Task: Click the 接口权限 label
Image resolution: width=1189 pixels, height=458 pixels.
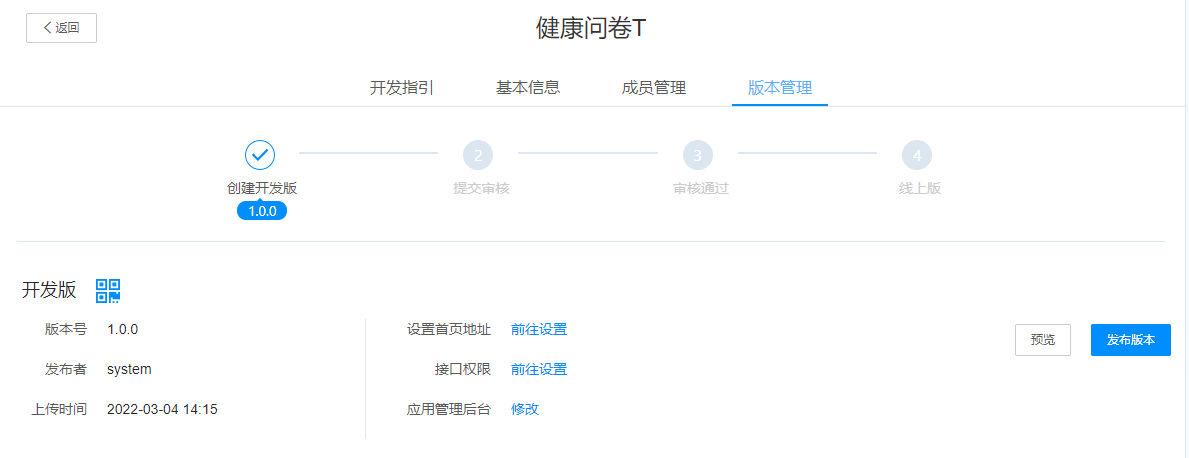Action: [463, 369]
